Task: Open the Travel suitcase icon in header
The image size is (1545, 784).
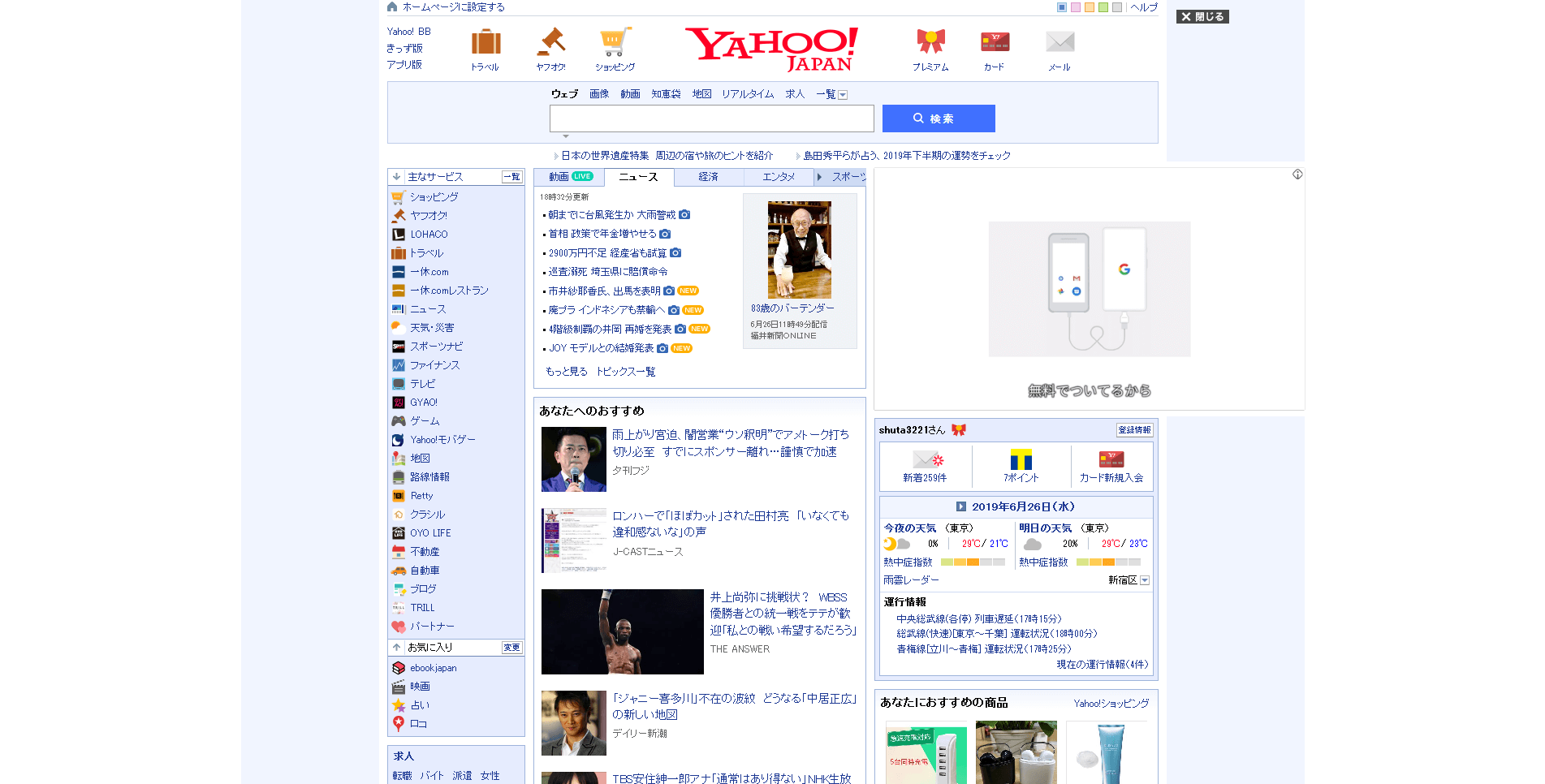Action: tap(486, 42)
